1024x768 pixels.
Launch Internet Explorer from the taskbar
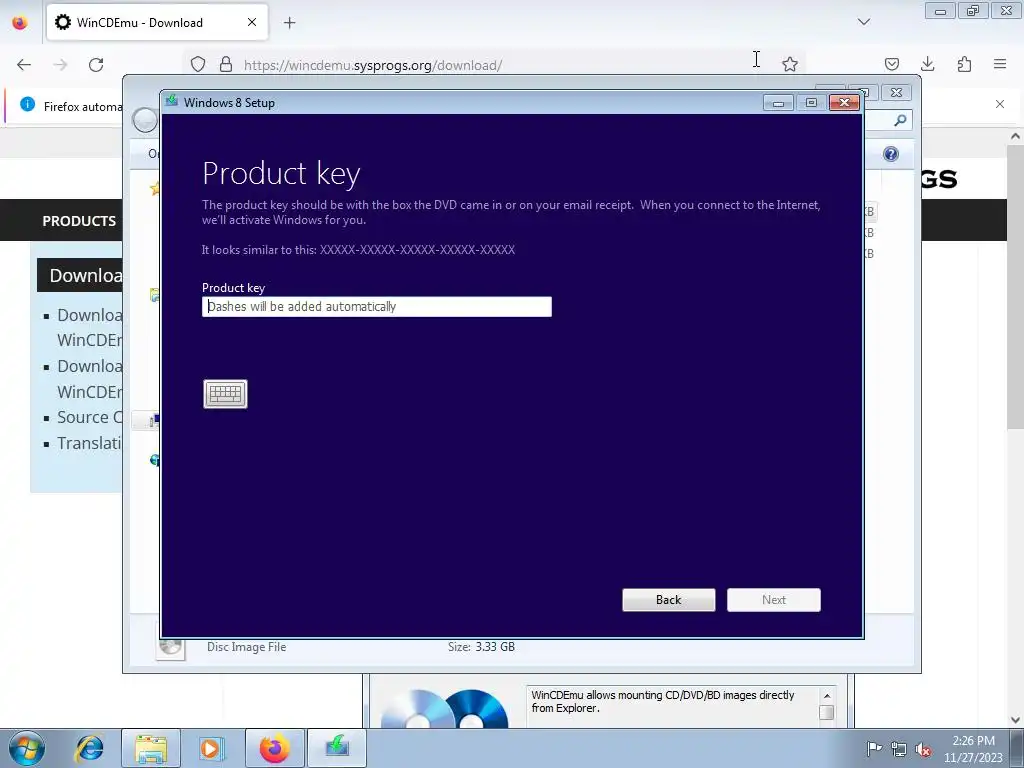pyautogui.click(x=89, y=748)
